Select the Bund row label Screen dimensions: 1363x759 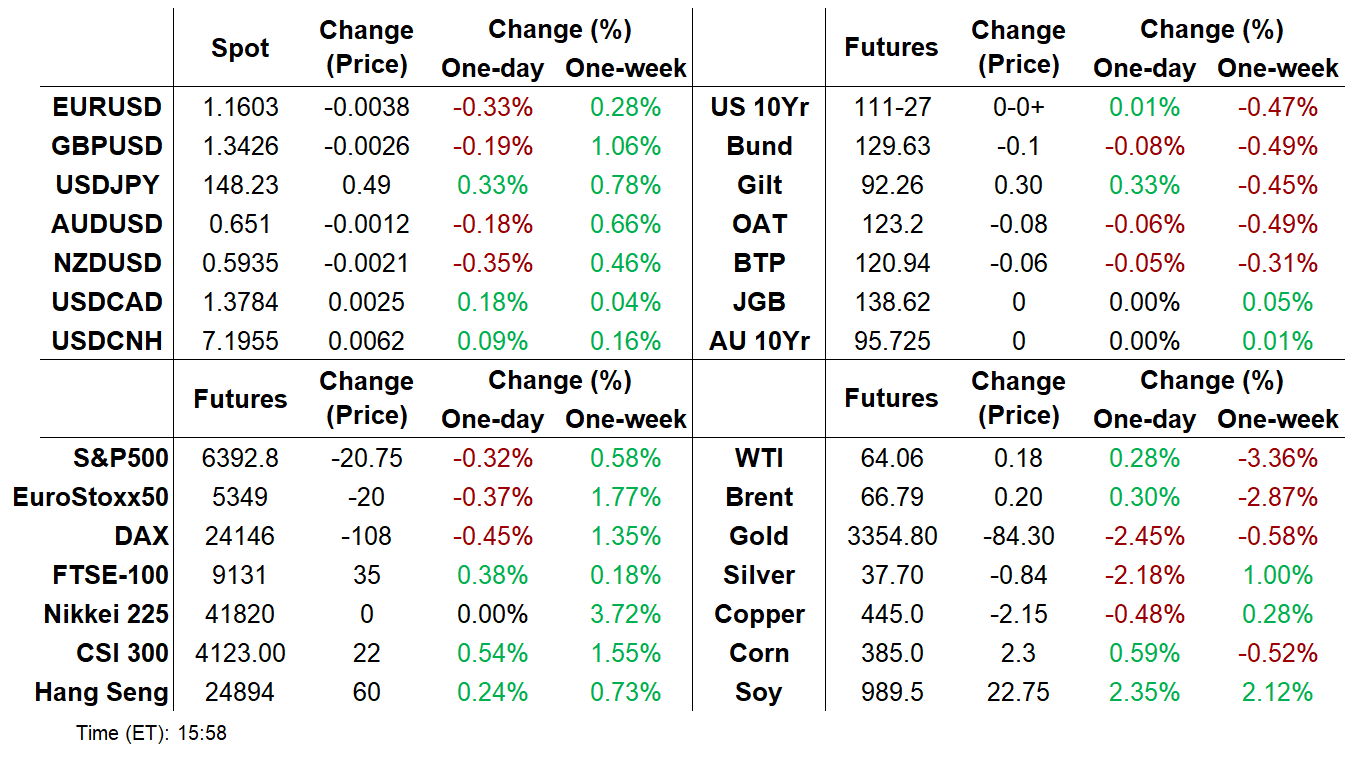pyautogui.click(x=759, y=146)
